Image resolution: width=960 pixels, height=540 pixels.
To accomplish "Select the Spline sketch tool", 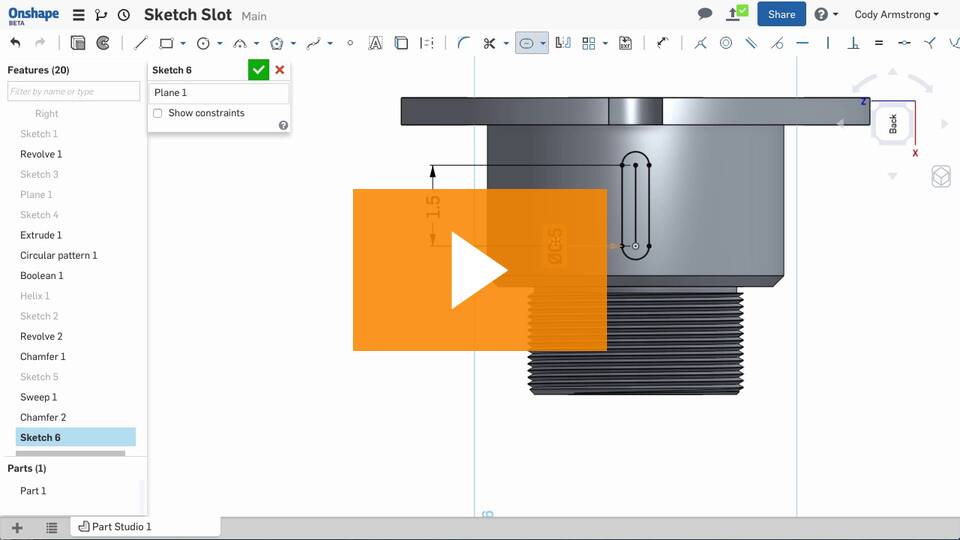I will 313,43.
